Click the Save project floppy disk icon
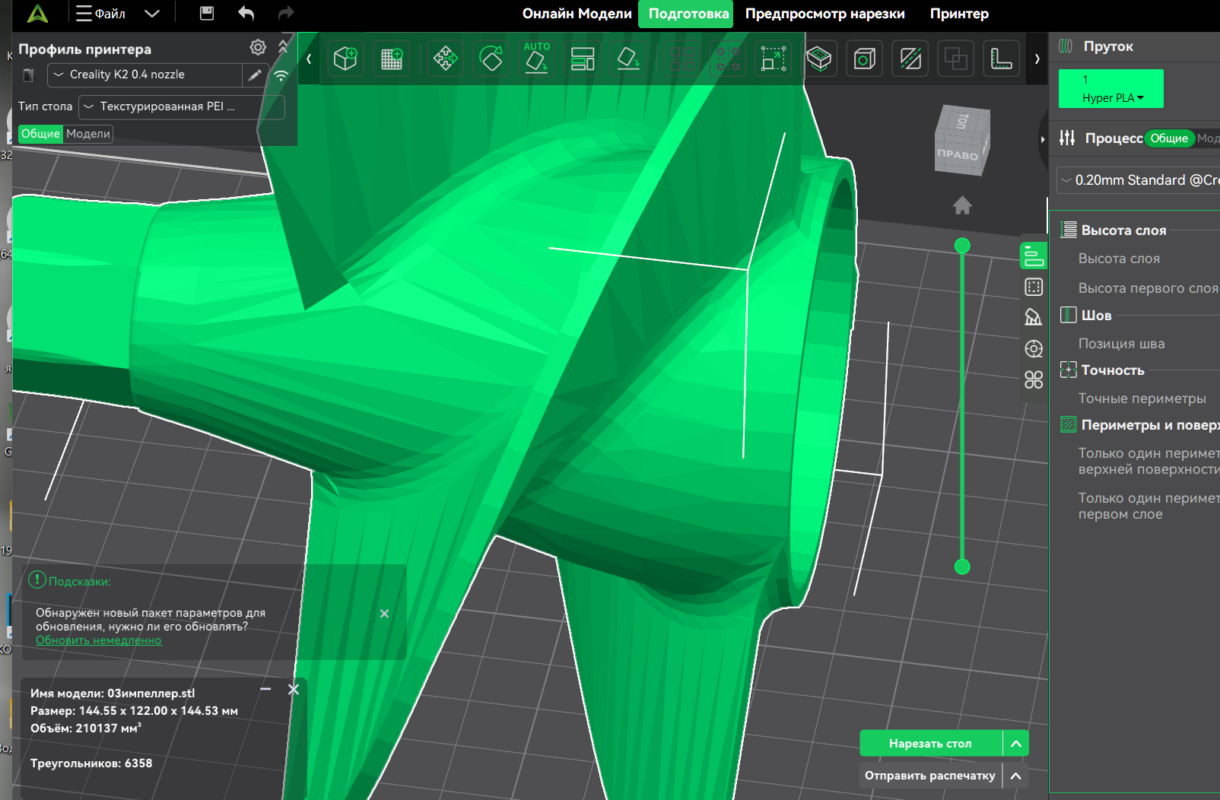The image size is (1220, 800). (x=207, y=14)
